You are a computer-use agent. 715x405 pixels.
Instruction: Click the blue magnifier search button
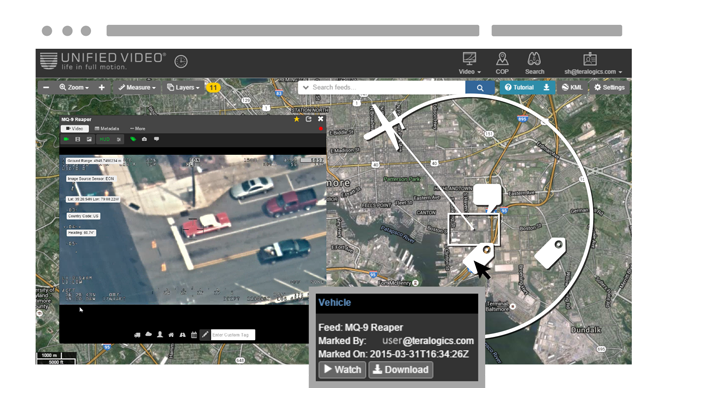(480, 88)
